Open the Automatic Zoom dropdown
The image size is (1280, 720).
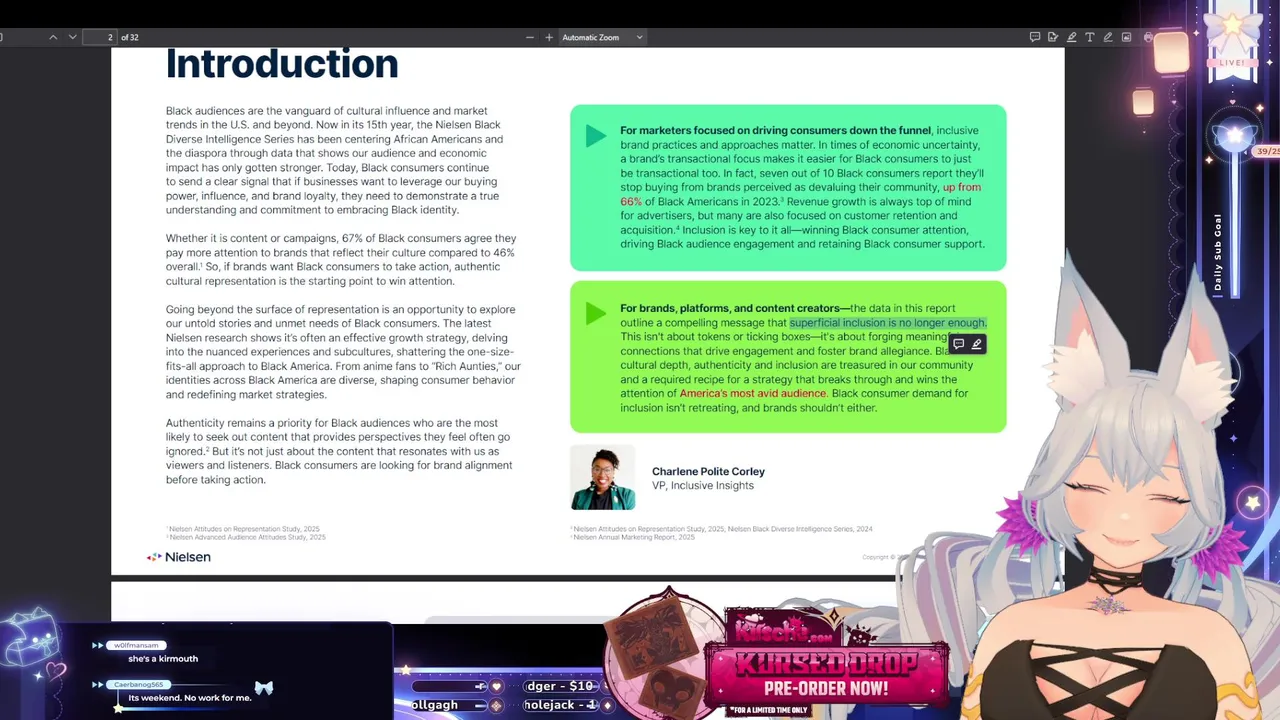pyautogui.click(x=602, y=37)
